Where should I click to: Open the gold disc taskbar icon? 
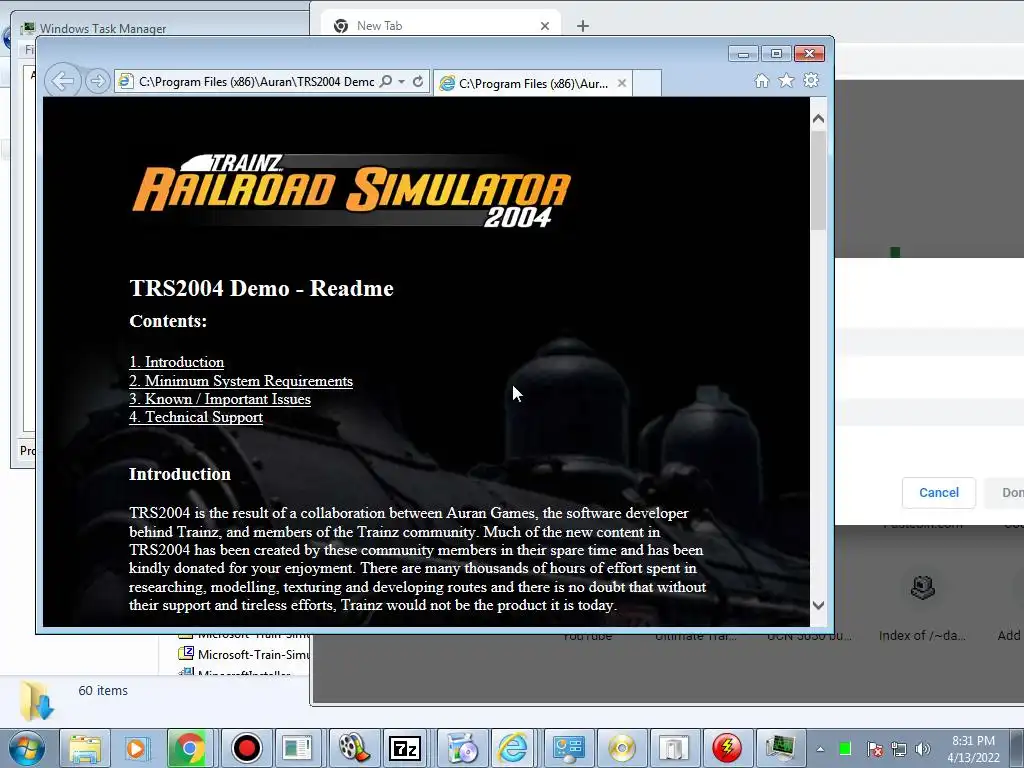pyautogui.click(x=621, y=748)
